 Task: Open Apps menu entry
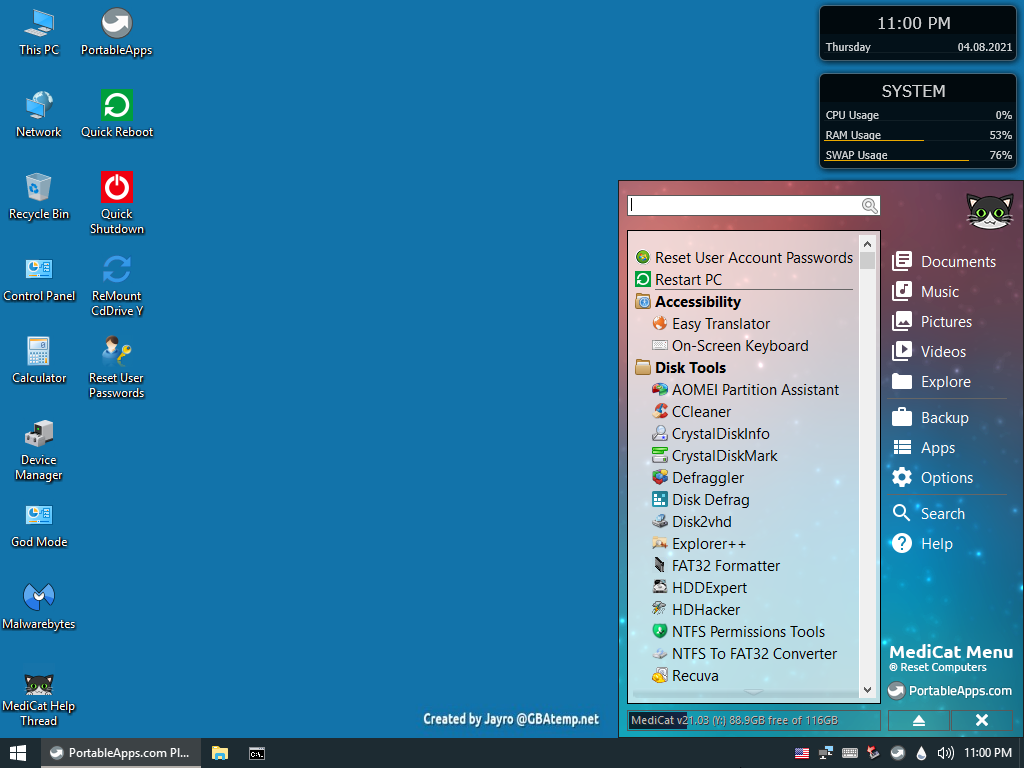coord(923,447)
